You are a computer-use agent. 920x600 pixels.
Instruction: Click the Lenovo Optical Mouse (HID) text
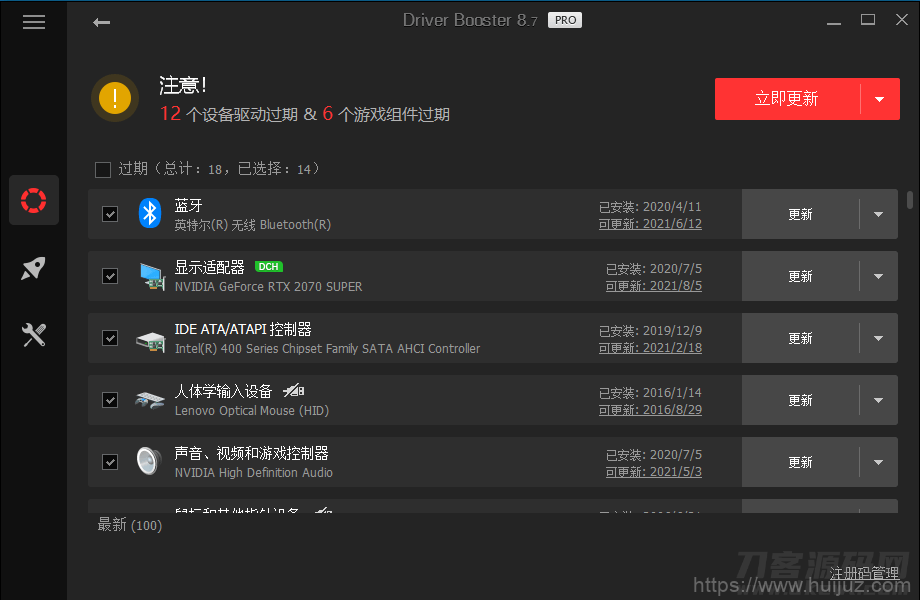point(252,411)
